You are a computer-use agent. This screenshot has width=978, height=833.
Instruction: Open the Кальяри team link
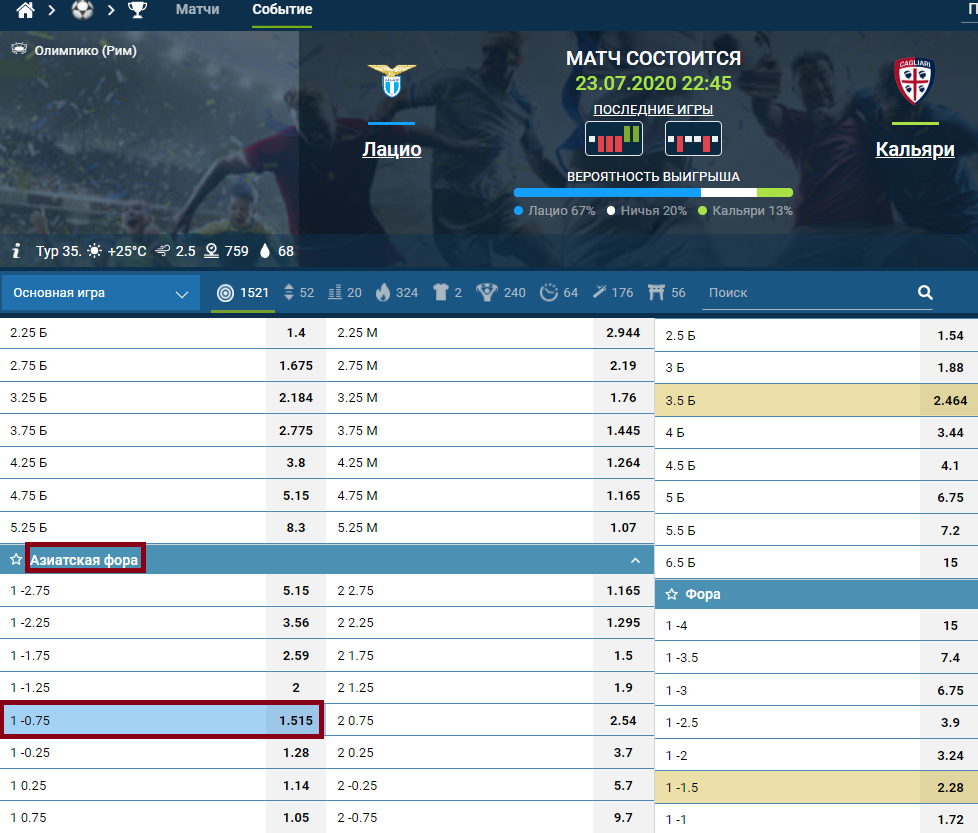point(914,150)
